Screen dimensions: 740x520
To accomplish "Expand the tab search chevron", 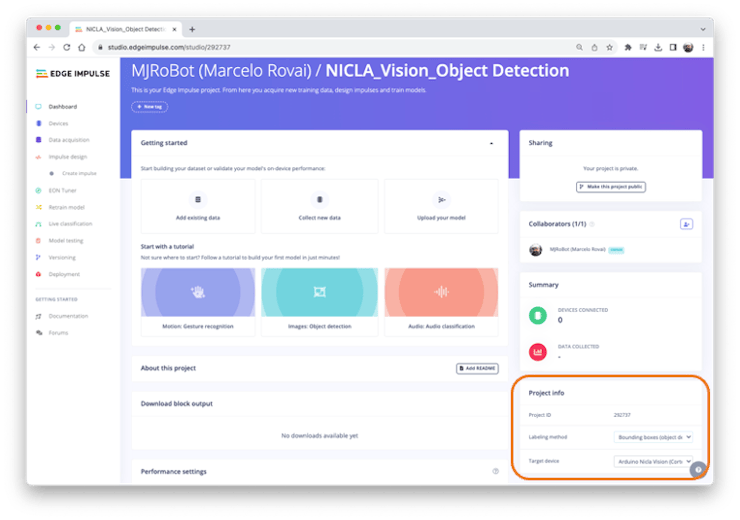I will click(703, 30).
